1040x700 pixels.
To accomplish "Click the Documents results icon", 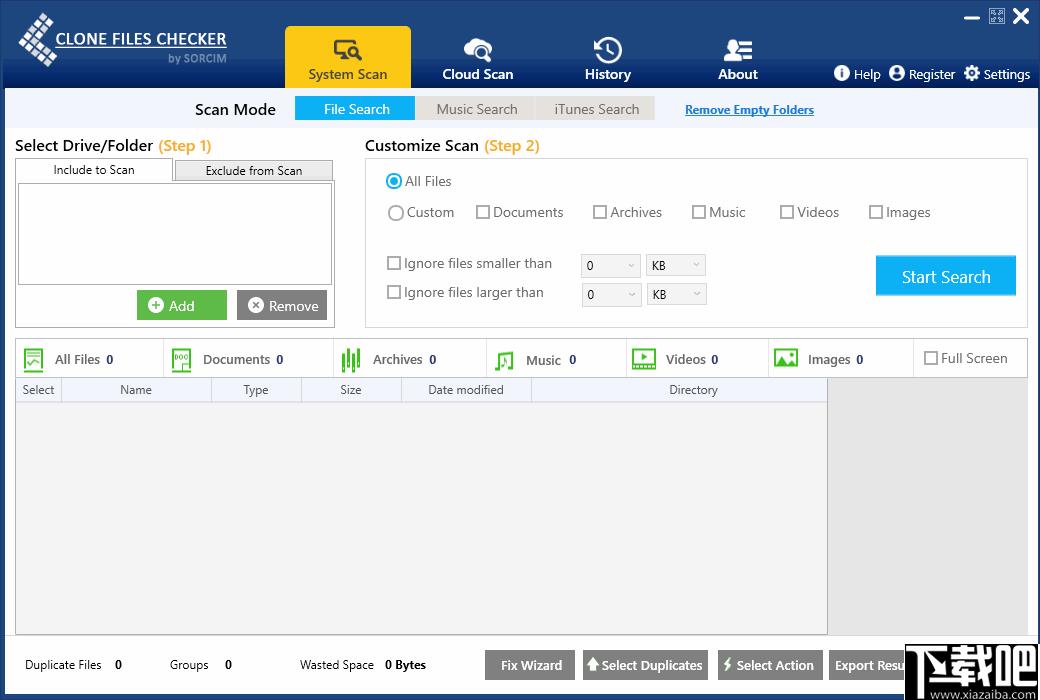I will point(181,360).
